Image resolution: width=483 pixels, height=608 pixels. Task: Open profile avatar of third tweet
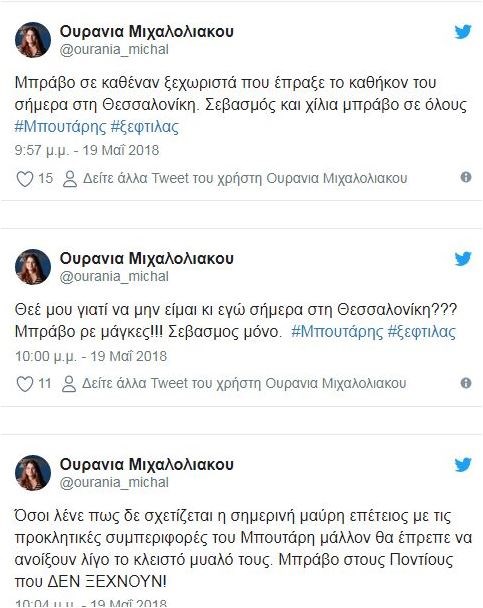(x=33, y=473)
